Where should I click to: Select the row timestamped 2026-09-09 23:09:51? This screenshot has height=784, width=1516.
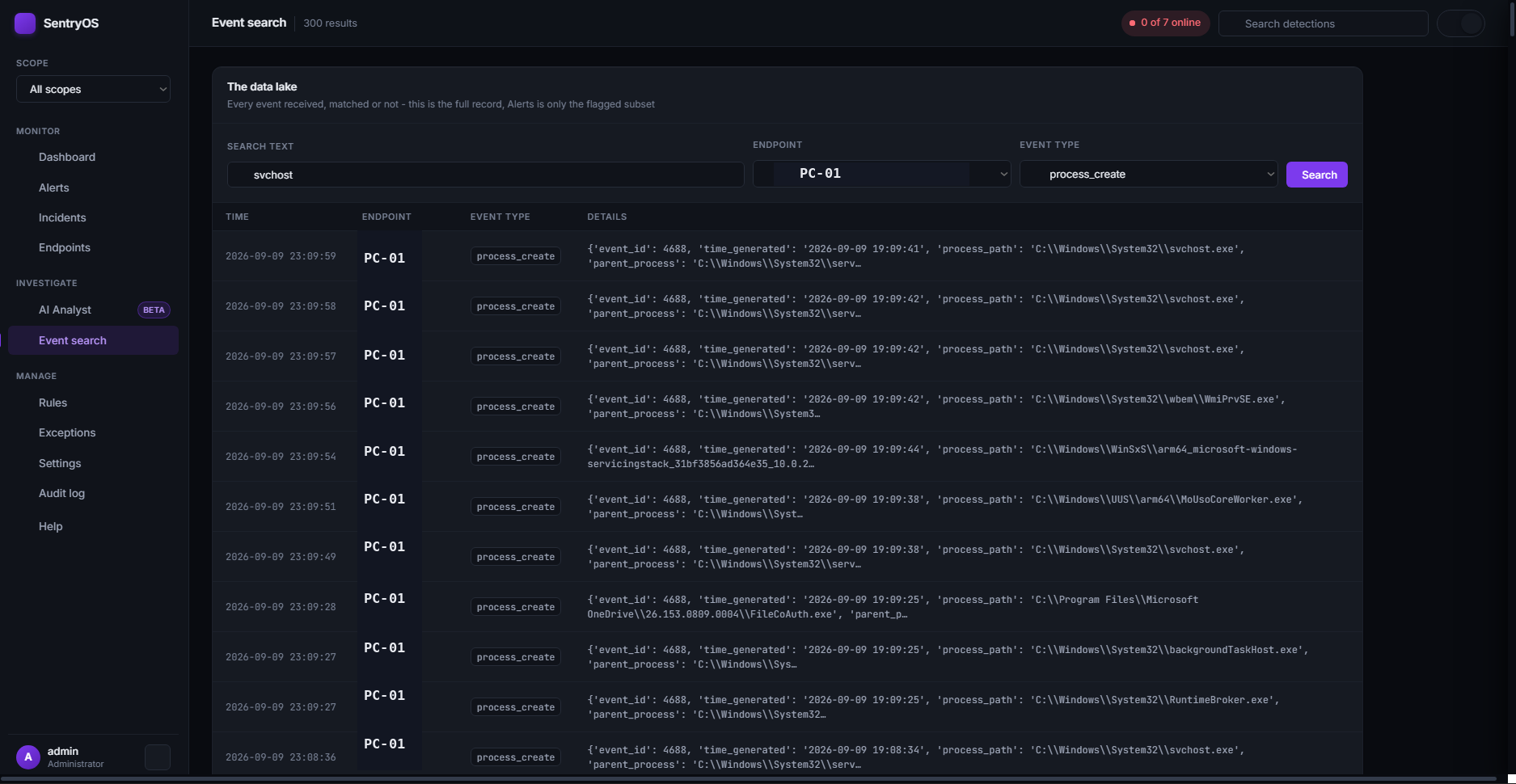[787, 507]
